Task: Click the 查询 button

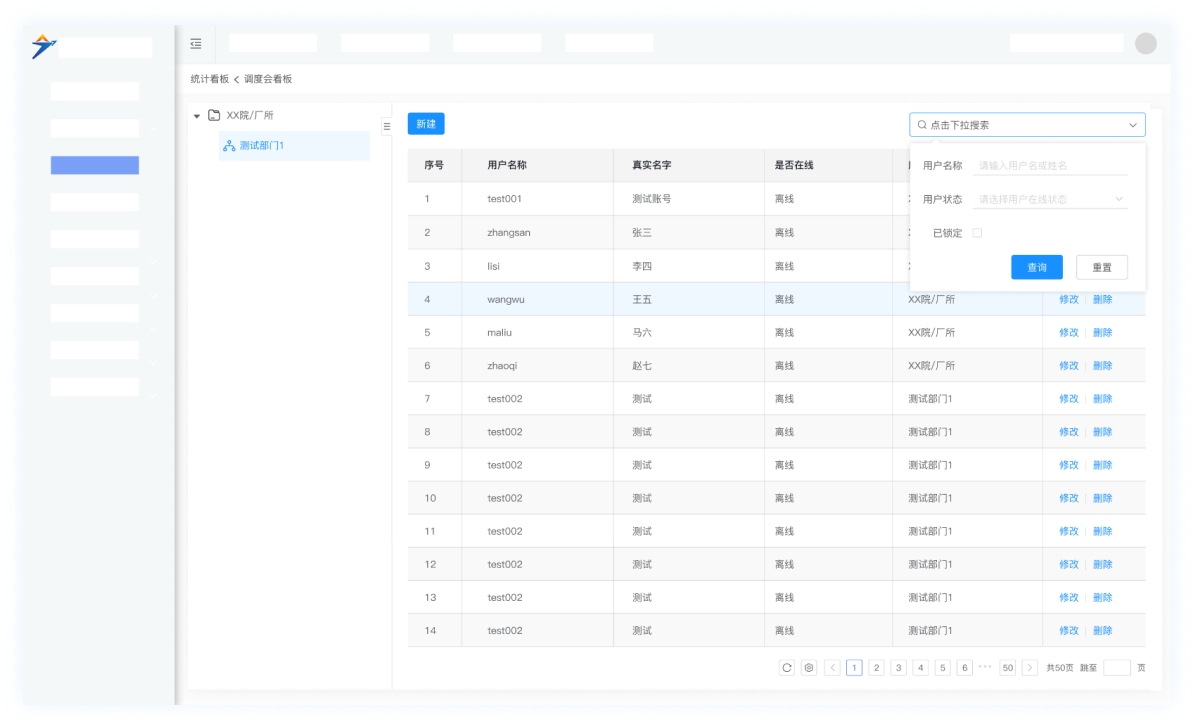Action: point(1037,267)
